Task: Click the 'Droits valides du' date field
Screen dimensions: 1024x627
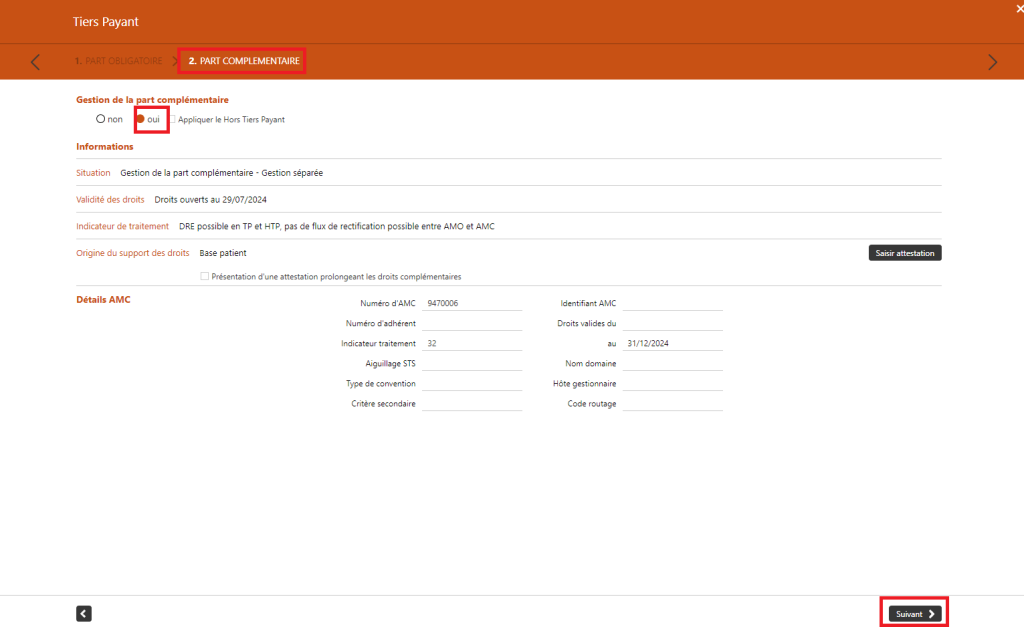Action: tap(672, 323)
